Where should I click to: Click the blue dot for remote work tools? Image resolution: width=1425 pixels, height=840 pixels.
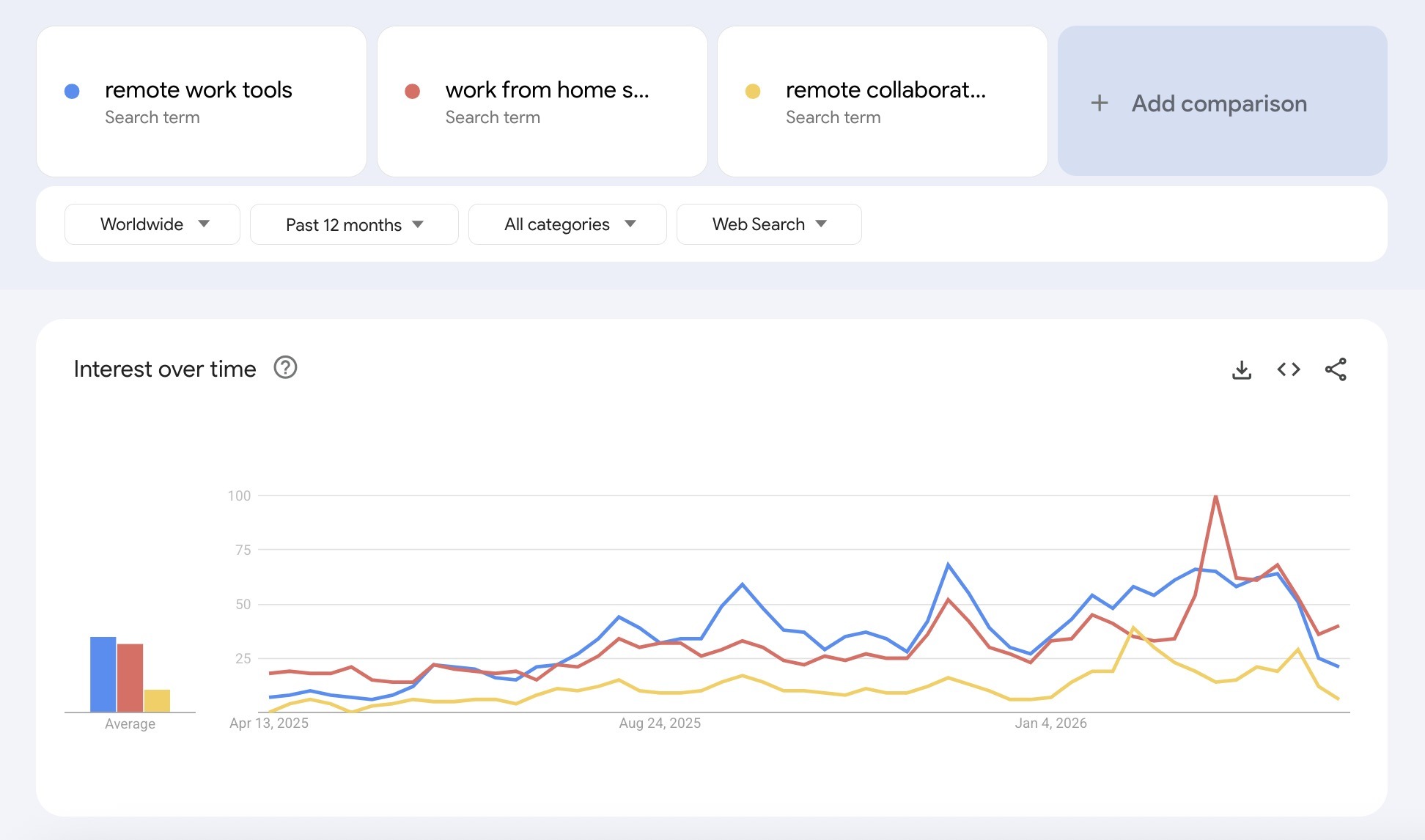(x=71, y=89)
